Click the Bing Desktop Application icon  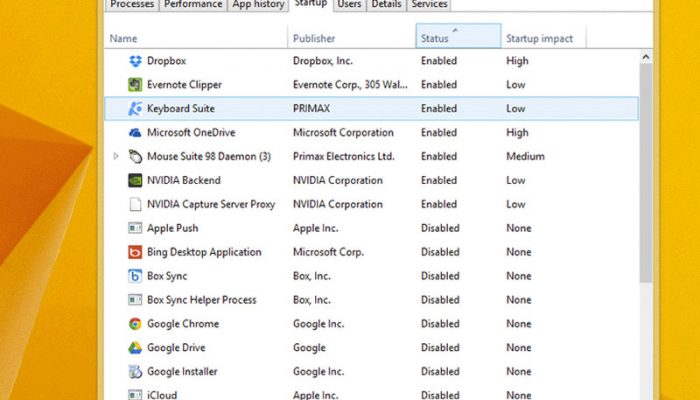pyautogui.click(x=135, y=252)
